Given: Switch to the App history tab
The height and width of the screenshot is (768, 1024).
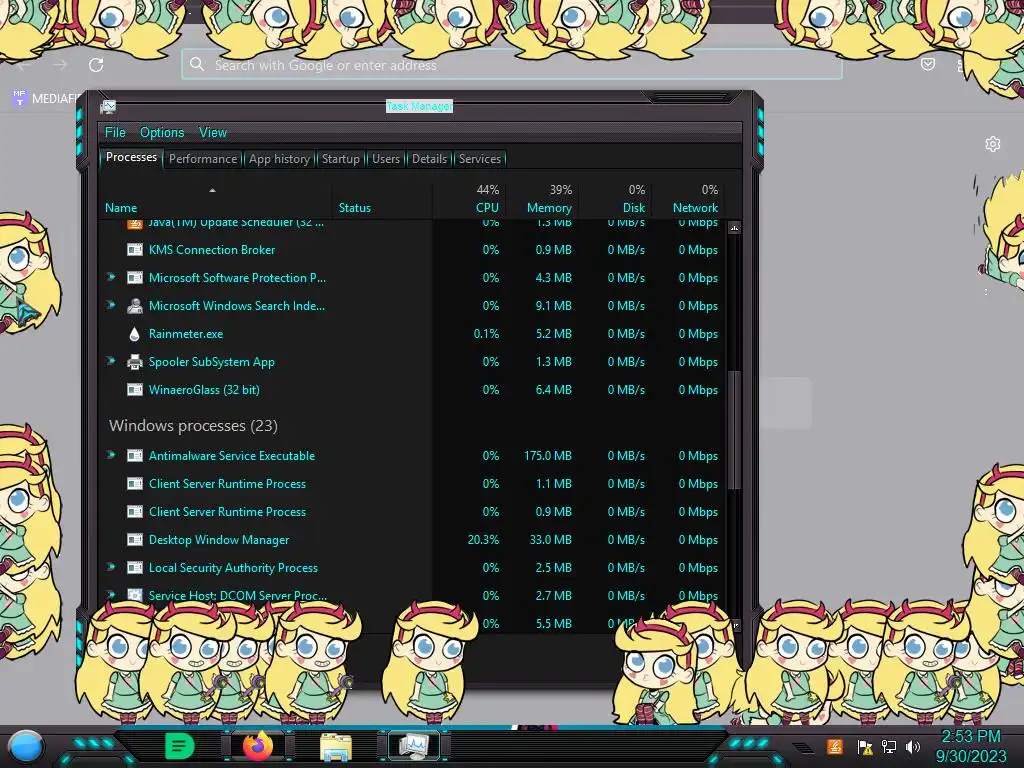Looking at the screenshot, I should (x=279, y=159).
